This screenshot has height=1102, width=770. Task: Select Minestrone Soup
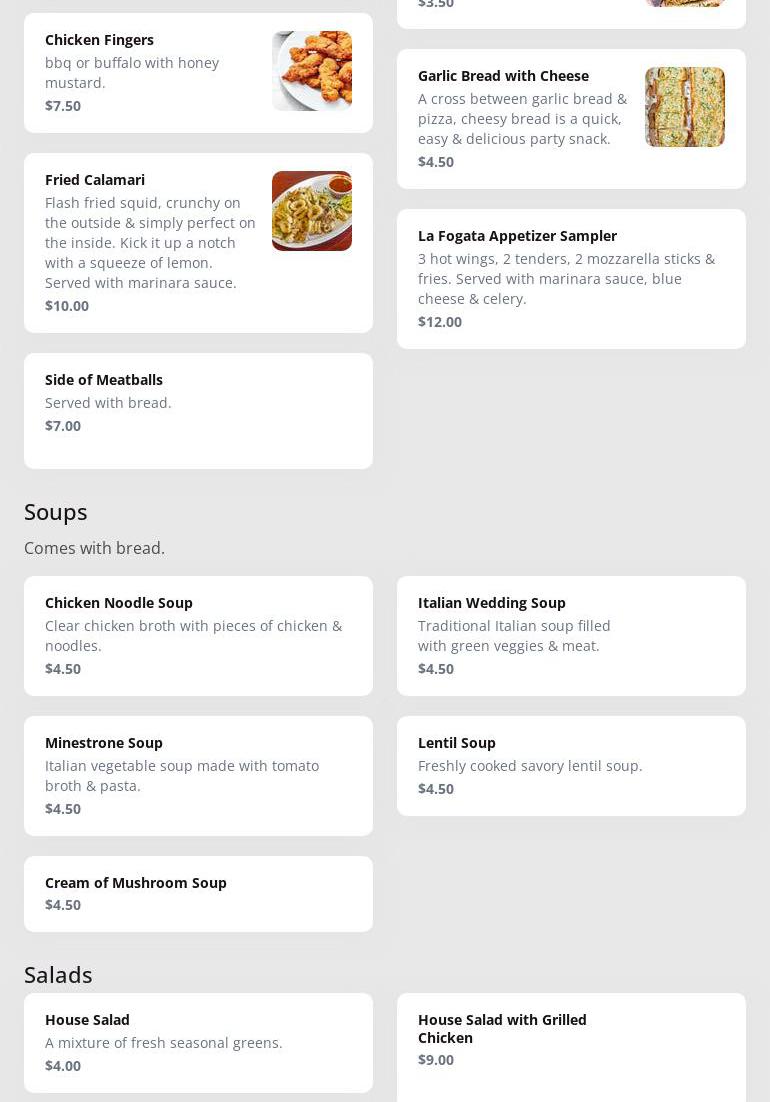(x=104, y=743)
